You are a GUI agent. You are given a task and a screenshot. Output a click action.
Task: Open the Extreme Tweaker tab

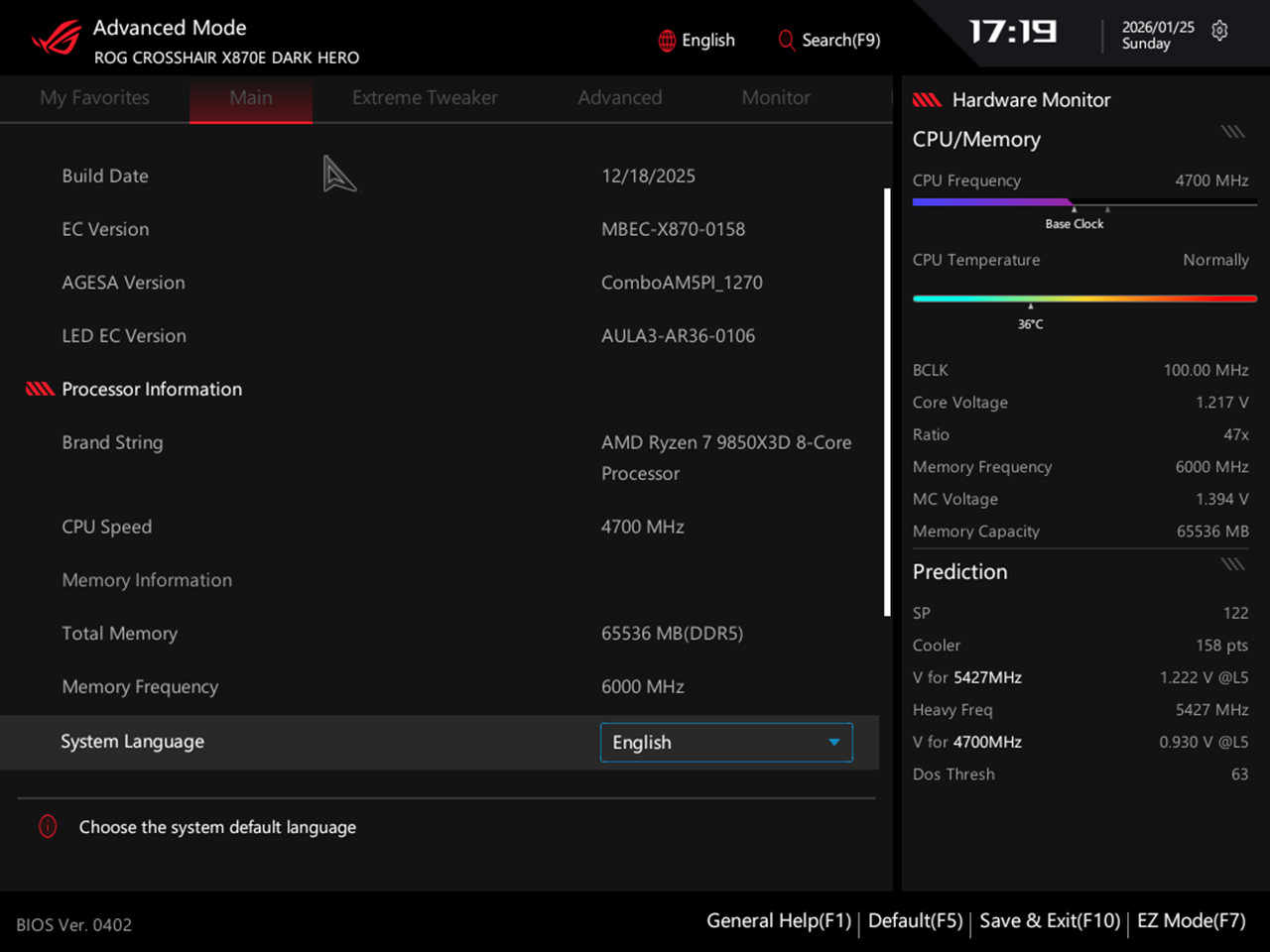pos(425,97)
